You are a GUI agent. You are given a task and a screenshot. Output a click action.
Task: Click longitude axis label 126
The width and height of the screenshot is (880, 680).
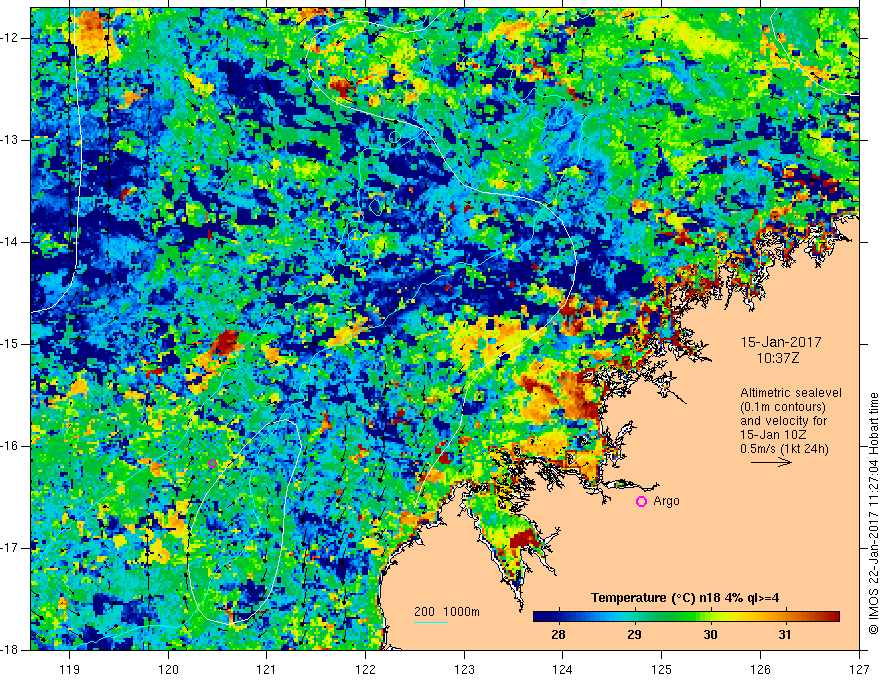[x=760, y=669]
